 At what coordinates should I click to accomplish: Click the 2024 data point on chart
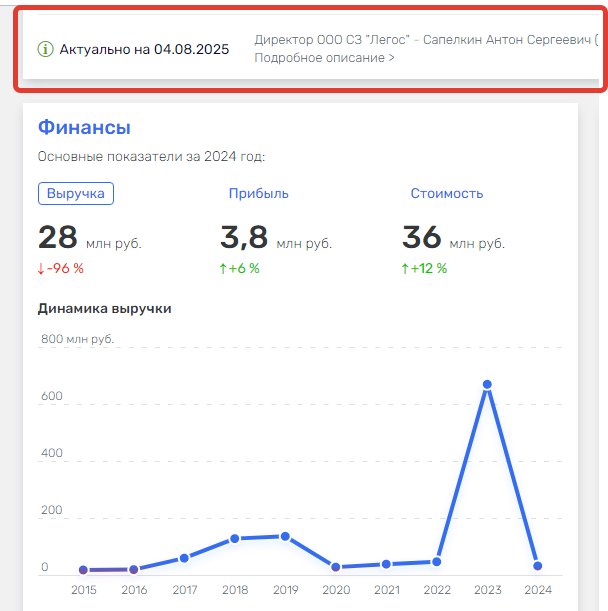tap(537, 566)
